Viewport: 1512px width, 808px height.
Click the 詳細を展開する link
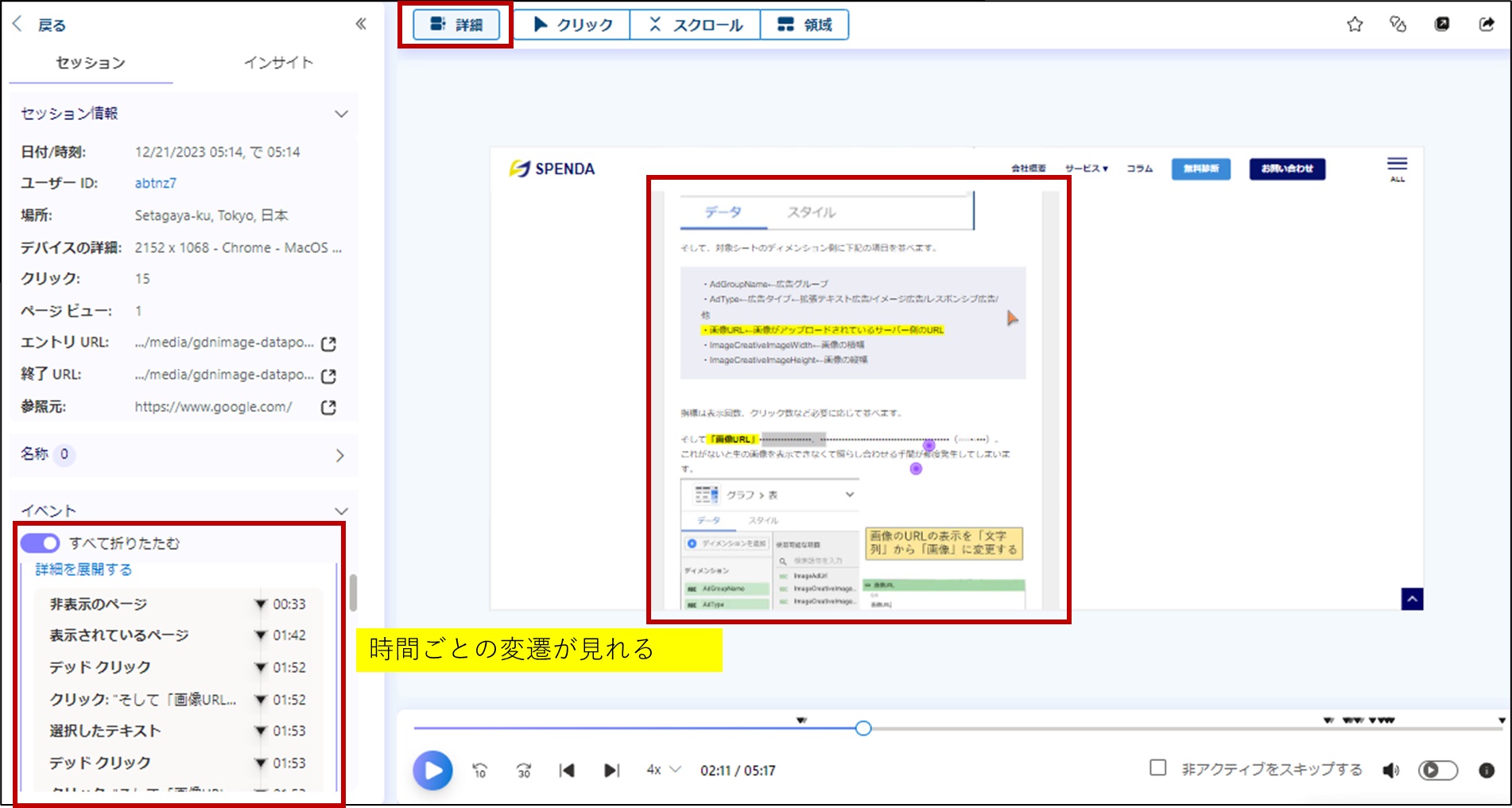coord(83,569)
